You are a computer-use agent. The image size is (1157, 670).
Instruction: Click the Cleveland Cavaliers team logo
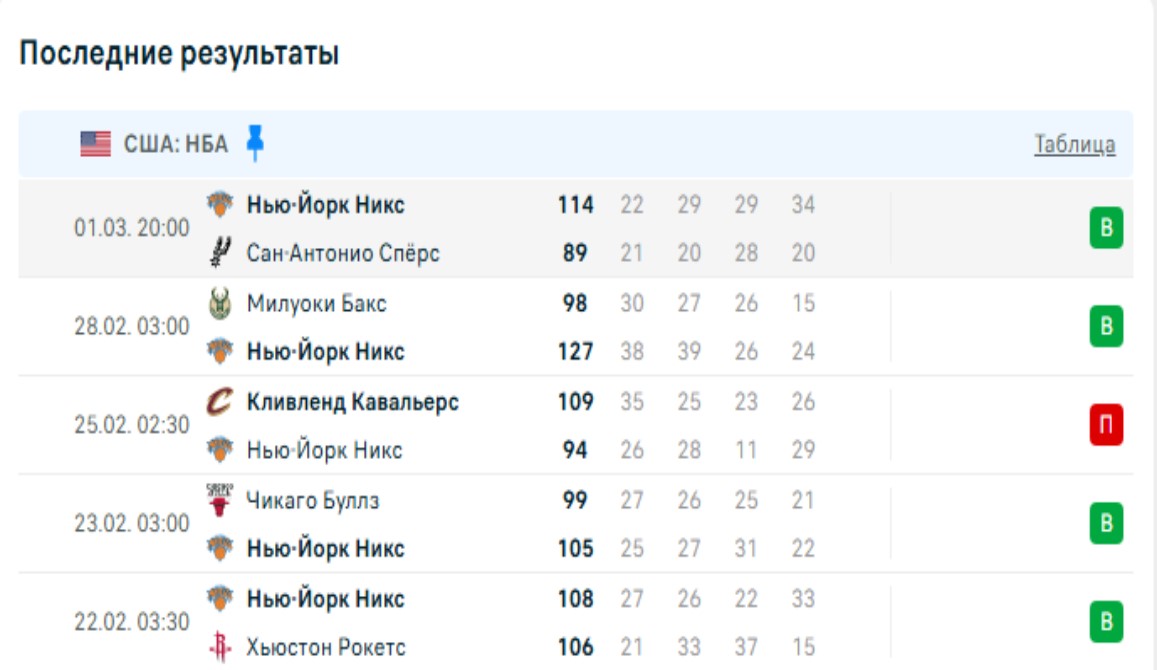219,402
